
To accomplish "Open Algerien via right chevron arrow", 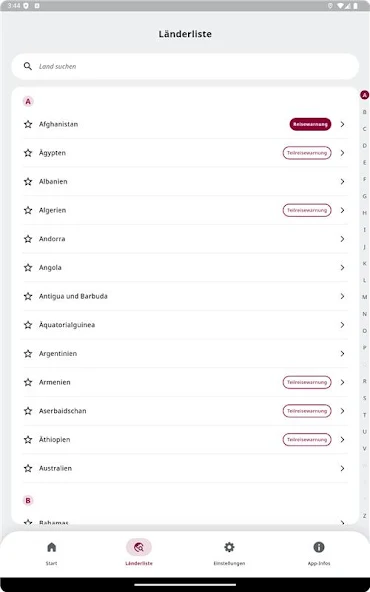I will click(x=342, y=210).
